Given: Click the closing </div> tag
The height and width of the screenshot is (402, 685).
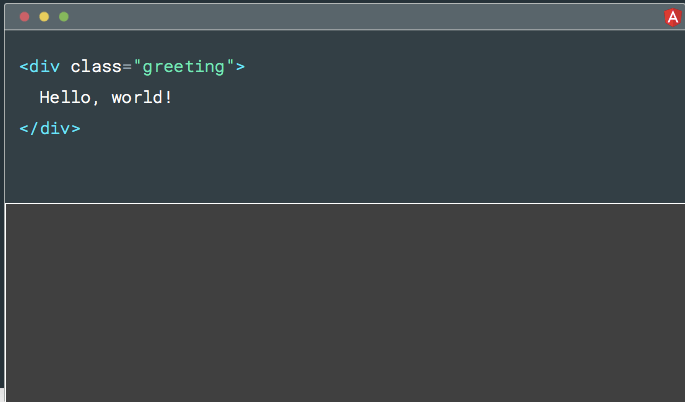Looking at the screenshot, I should 50,129.
